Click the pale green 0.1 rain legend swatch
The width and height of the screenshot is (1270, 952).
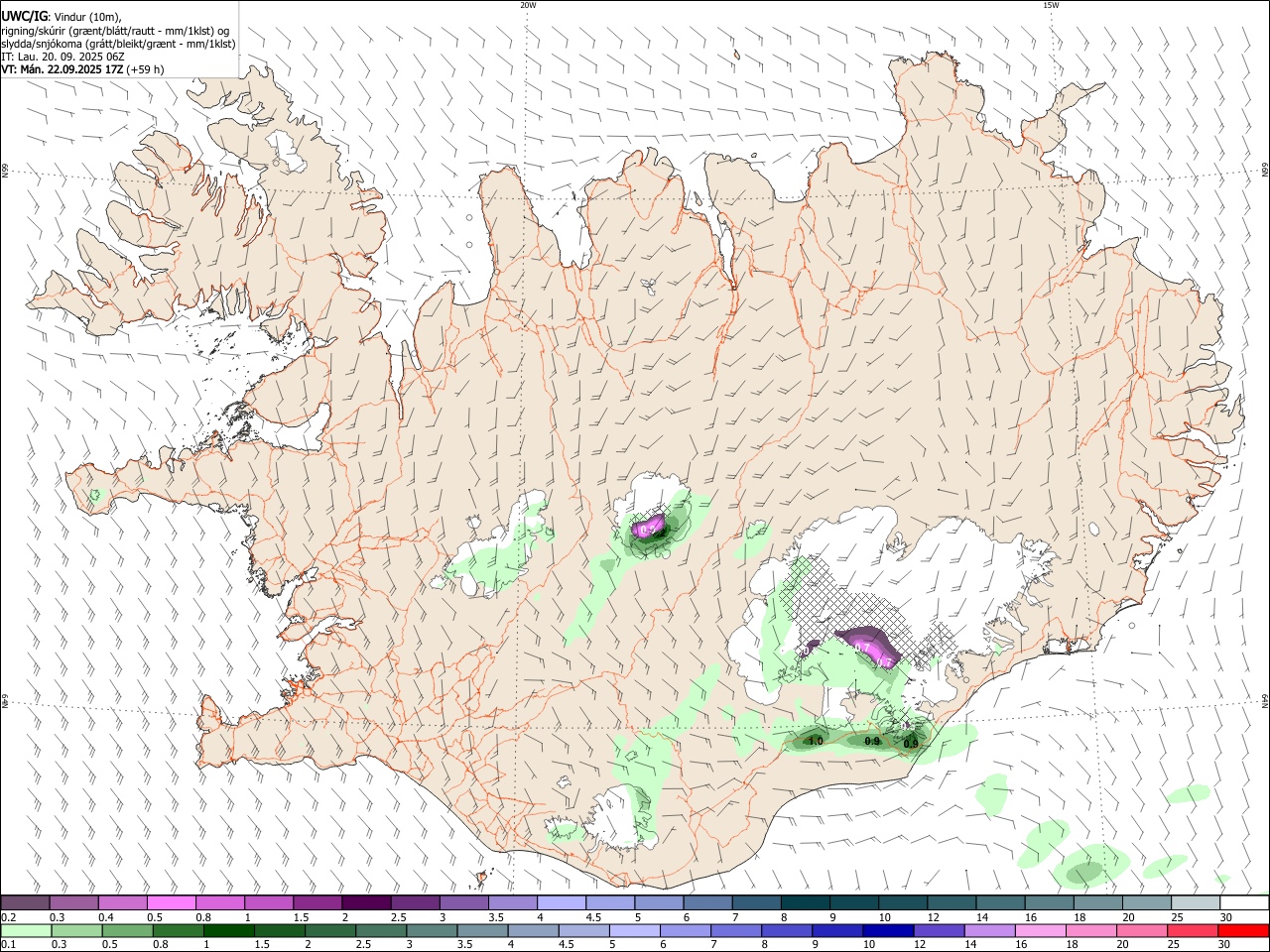pos(25,930)
